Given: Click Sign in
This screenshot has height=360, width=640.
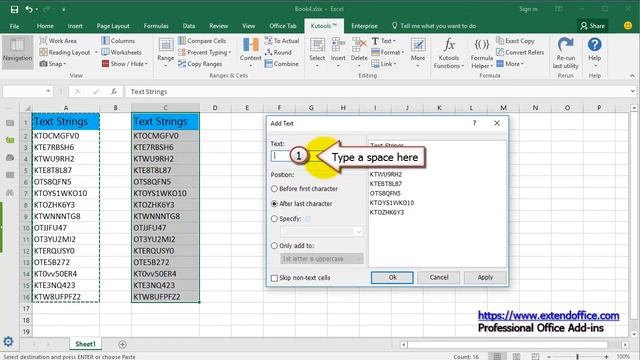Looking at the screenshot, I should pyautogui.click(x=528, y=9).
